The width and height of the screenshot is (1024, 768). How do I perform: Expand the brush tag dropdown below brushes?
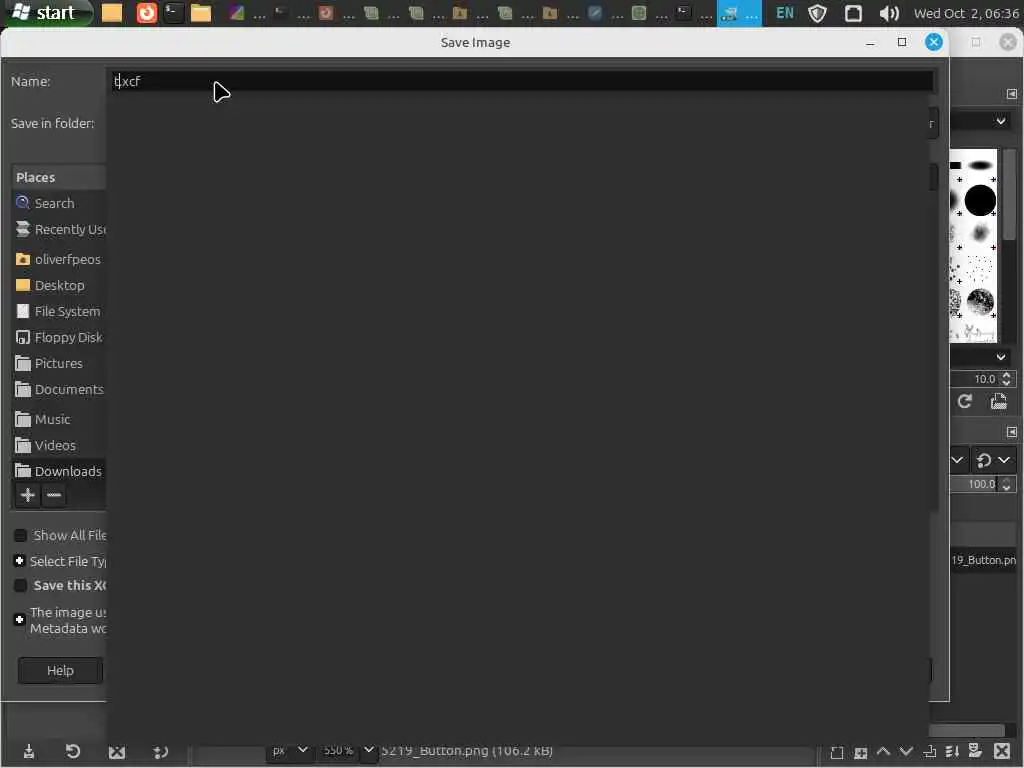coord(1000,357)
